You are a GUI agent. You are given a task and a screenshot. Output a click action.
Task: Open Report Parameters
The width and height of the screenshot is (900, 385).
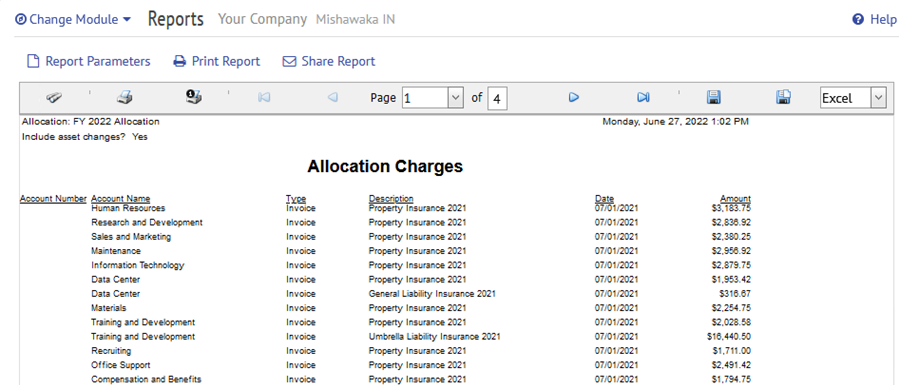(x=89, y=61)
